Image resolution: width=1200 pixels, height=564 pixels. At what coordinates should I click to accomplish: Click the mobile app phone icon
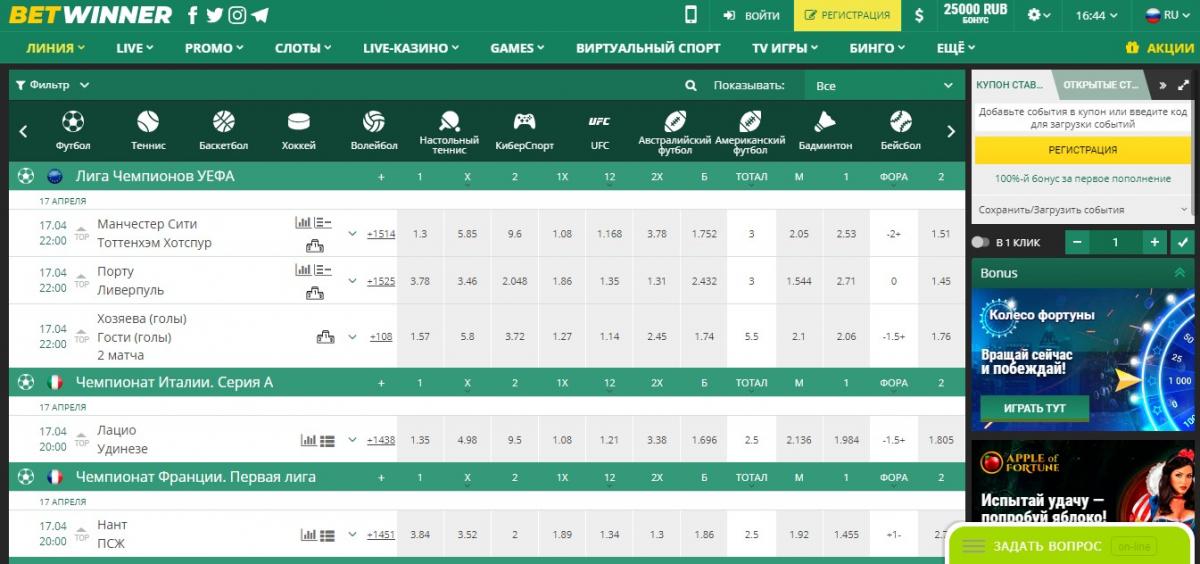coord(690,15)
